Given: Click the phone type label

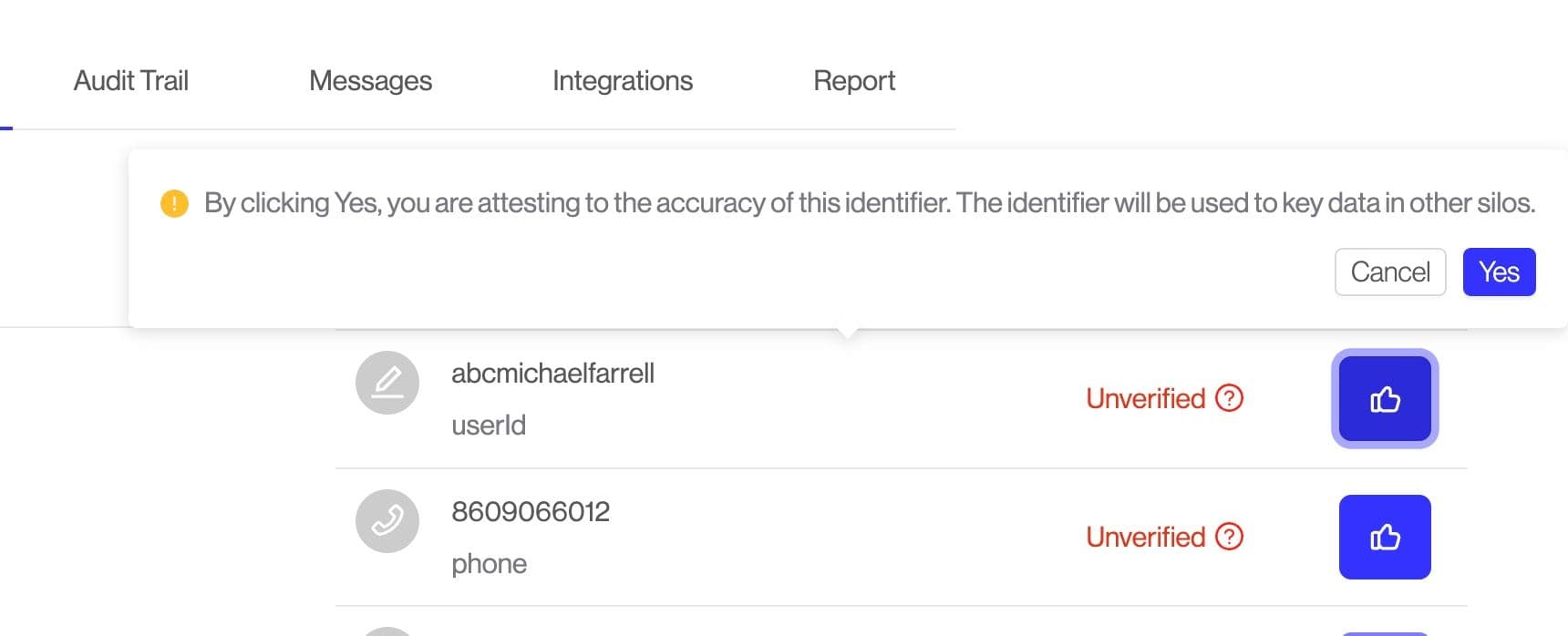Looking at the screenshot, I should pos(489,563).
